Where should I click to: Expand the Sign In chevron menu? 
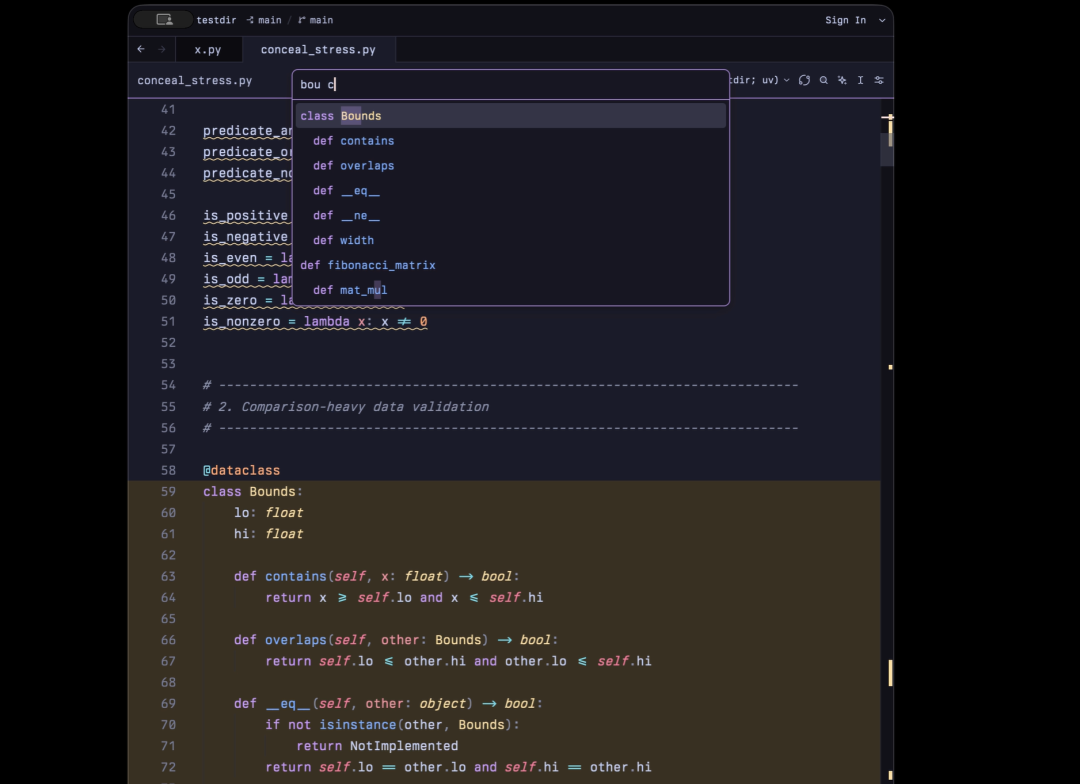tap(882, 21)
